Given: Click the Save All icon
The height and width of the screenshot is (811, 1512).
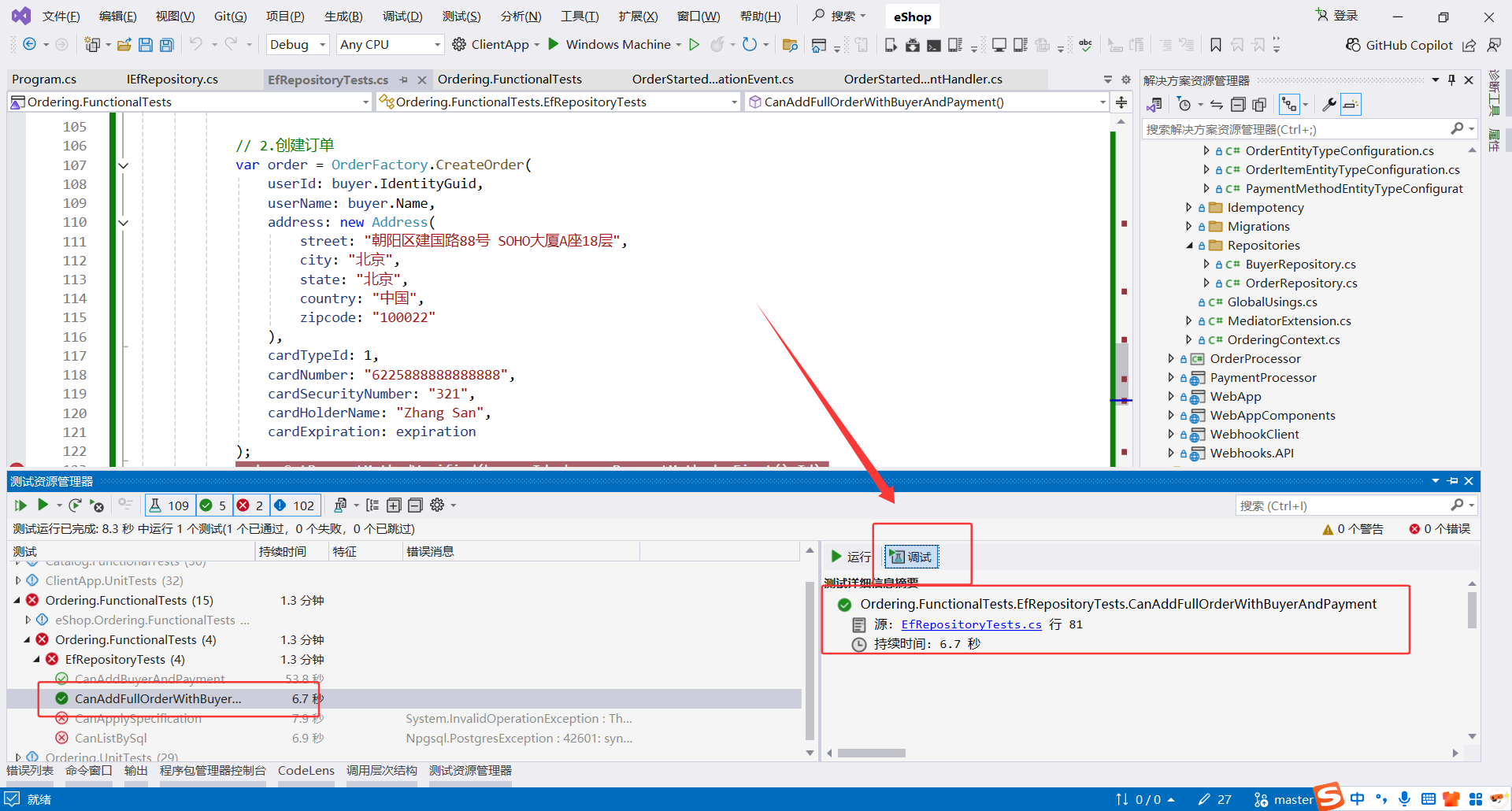Looking at the screenshot, I should (166, 45).
